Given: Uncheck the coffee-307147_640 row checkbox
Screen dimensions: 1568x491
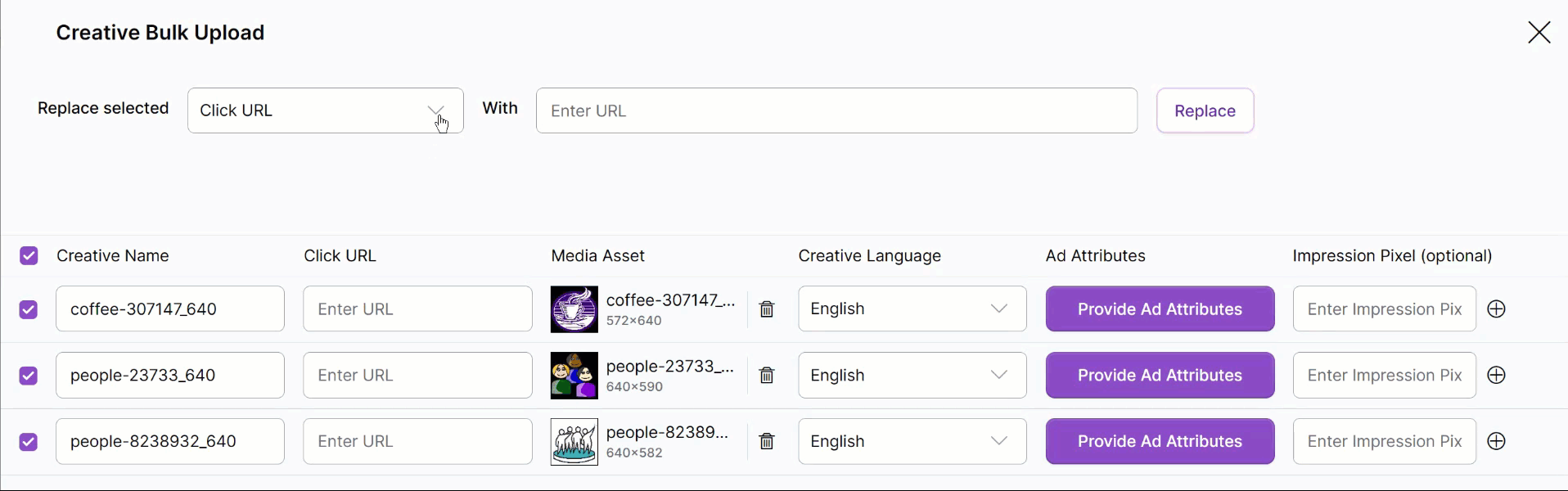Looking at the screenshot, I should (x=29, y=310).
